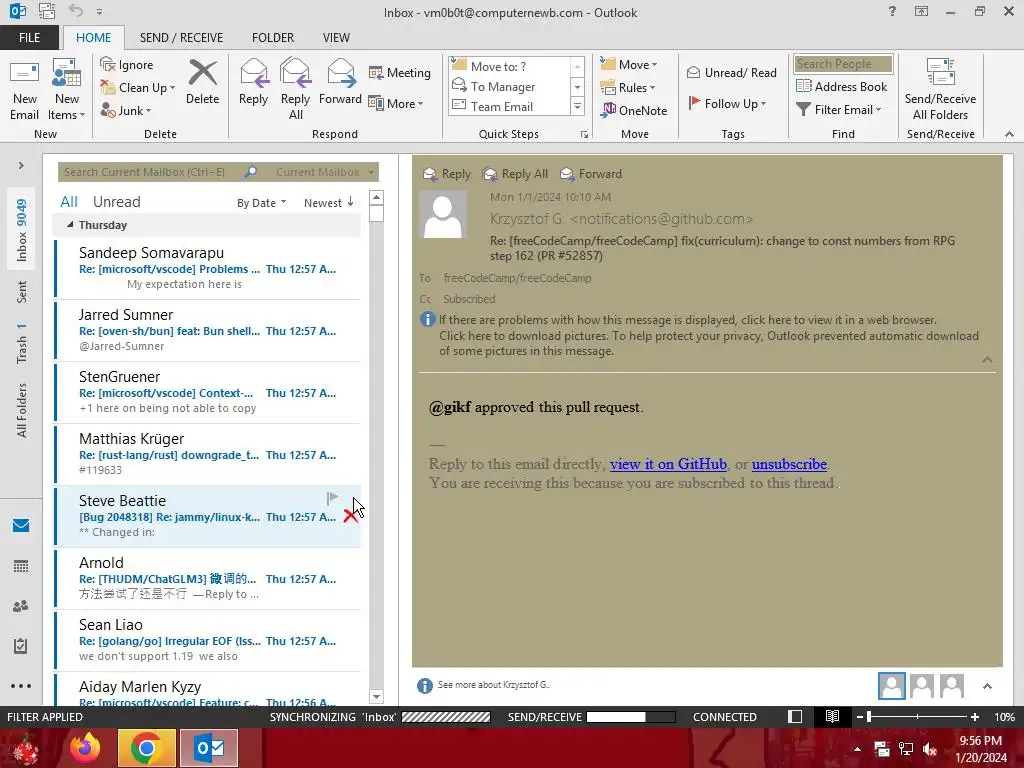Open the Trash folder shortcut
Screen dimensions: 1024x768
pos(22,343)
